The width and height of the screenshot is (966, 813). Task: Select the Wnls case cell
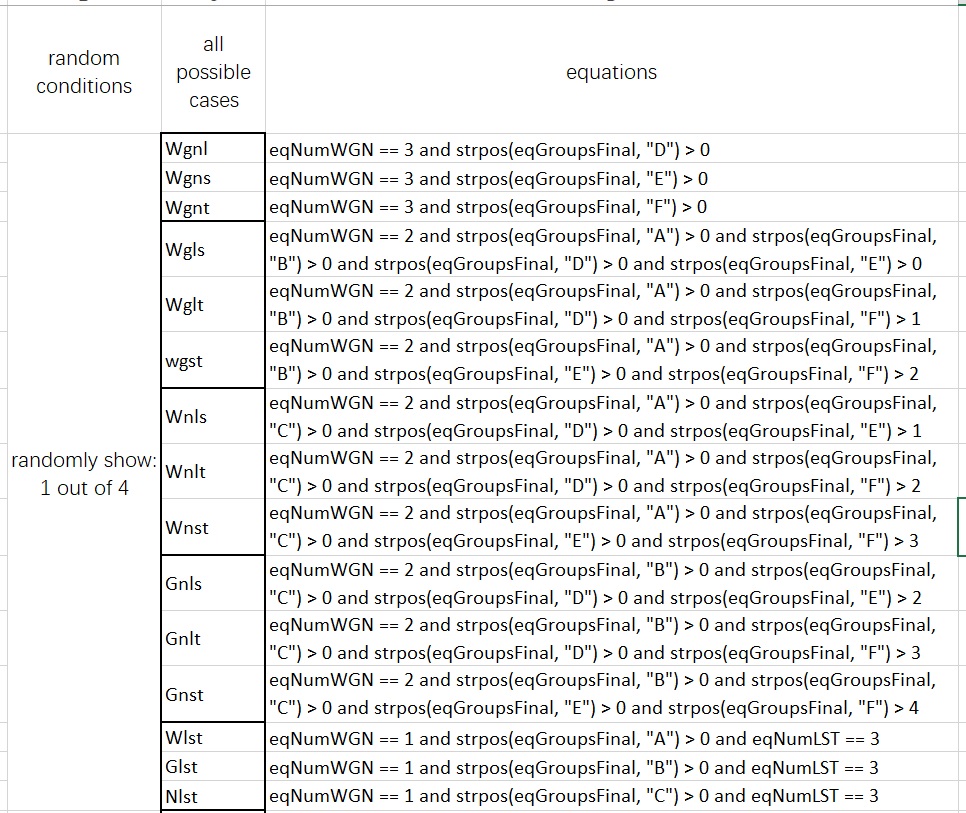(213, 416)
